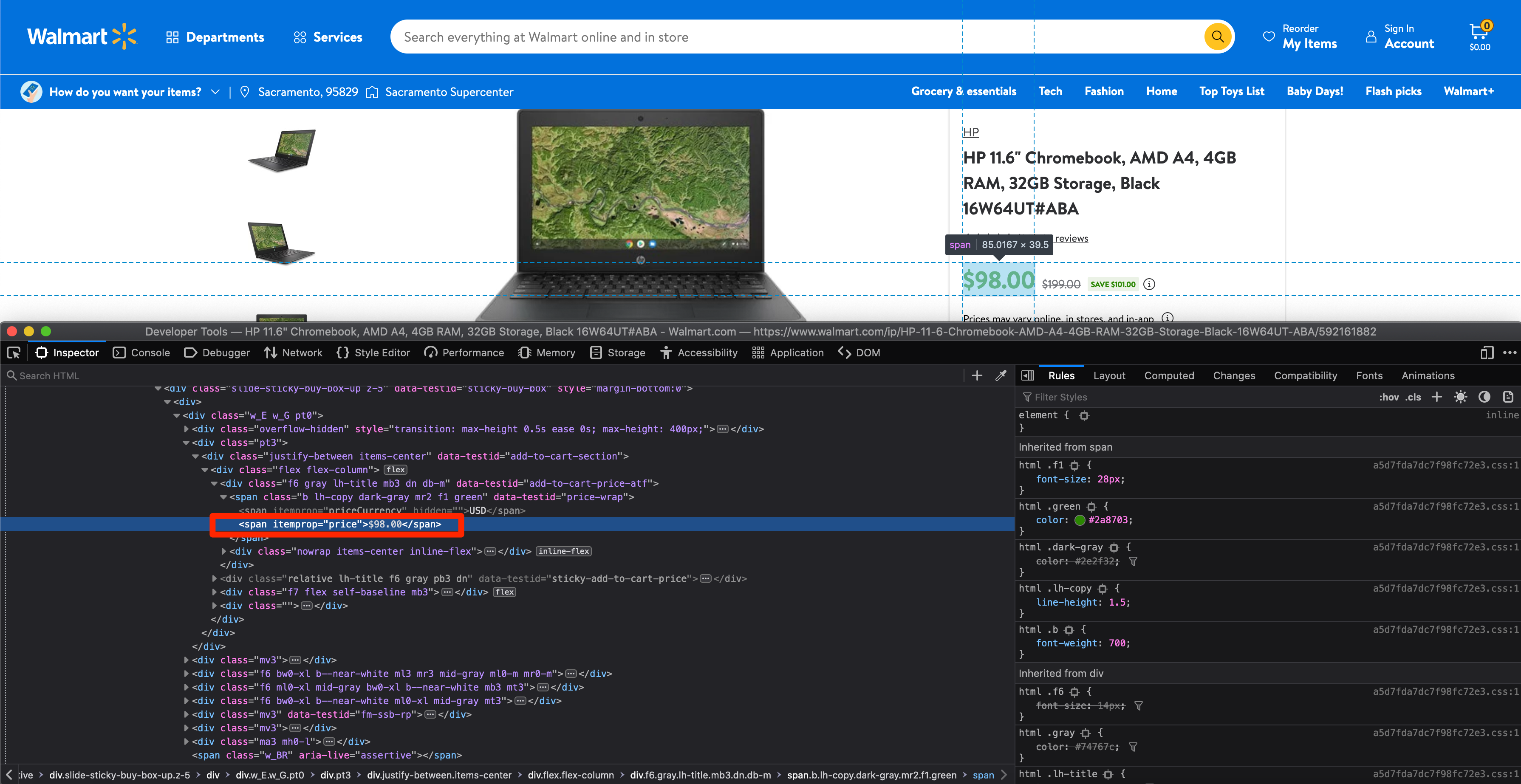1521x784 pixels.
Task: Click inside the Search HTML field
Action: point(59,375)
